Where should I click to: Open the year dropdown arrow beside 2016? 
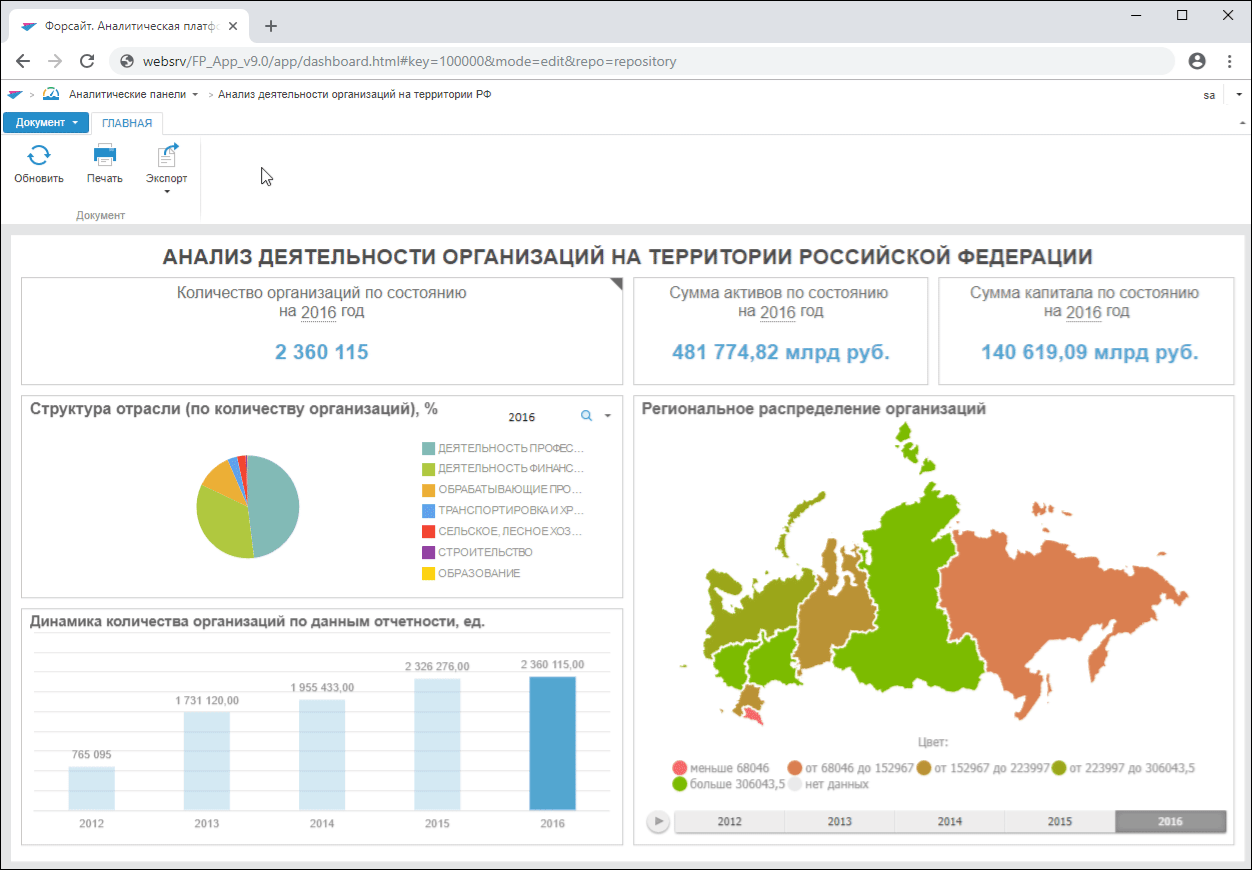tap(607, 416)
